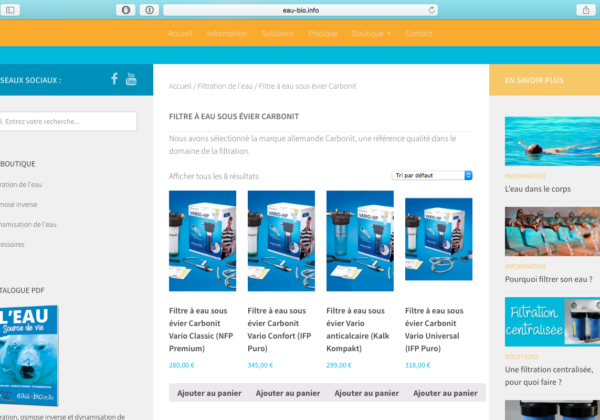Viewport: 600px width, 420px height.
Task: Add Vario Confort IFP Puro to cart
Action: click(x=288, y=393)
